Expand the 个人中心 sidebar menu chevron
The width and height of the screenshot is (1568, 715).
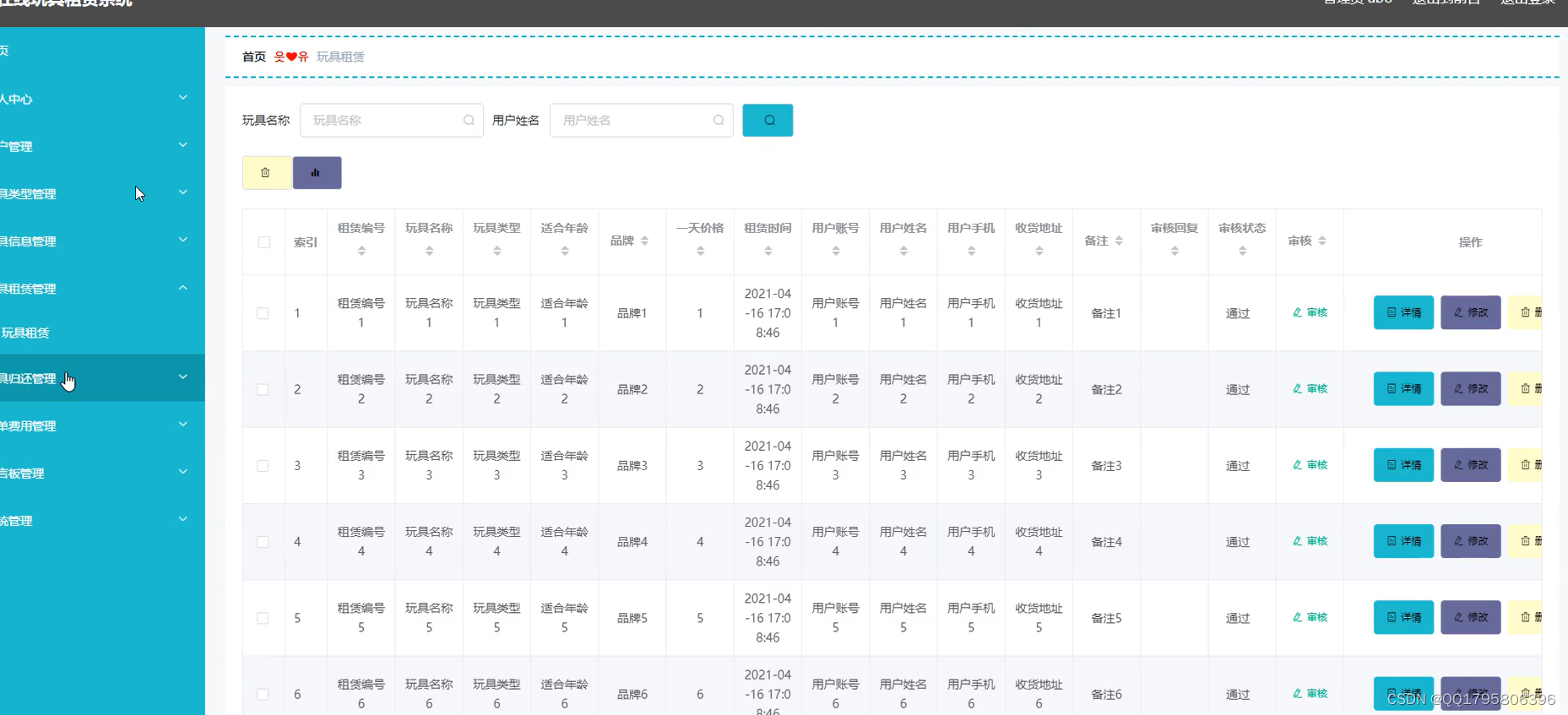[x=183, y=98]
